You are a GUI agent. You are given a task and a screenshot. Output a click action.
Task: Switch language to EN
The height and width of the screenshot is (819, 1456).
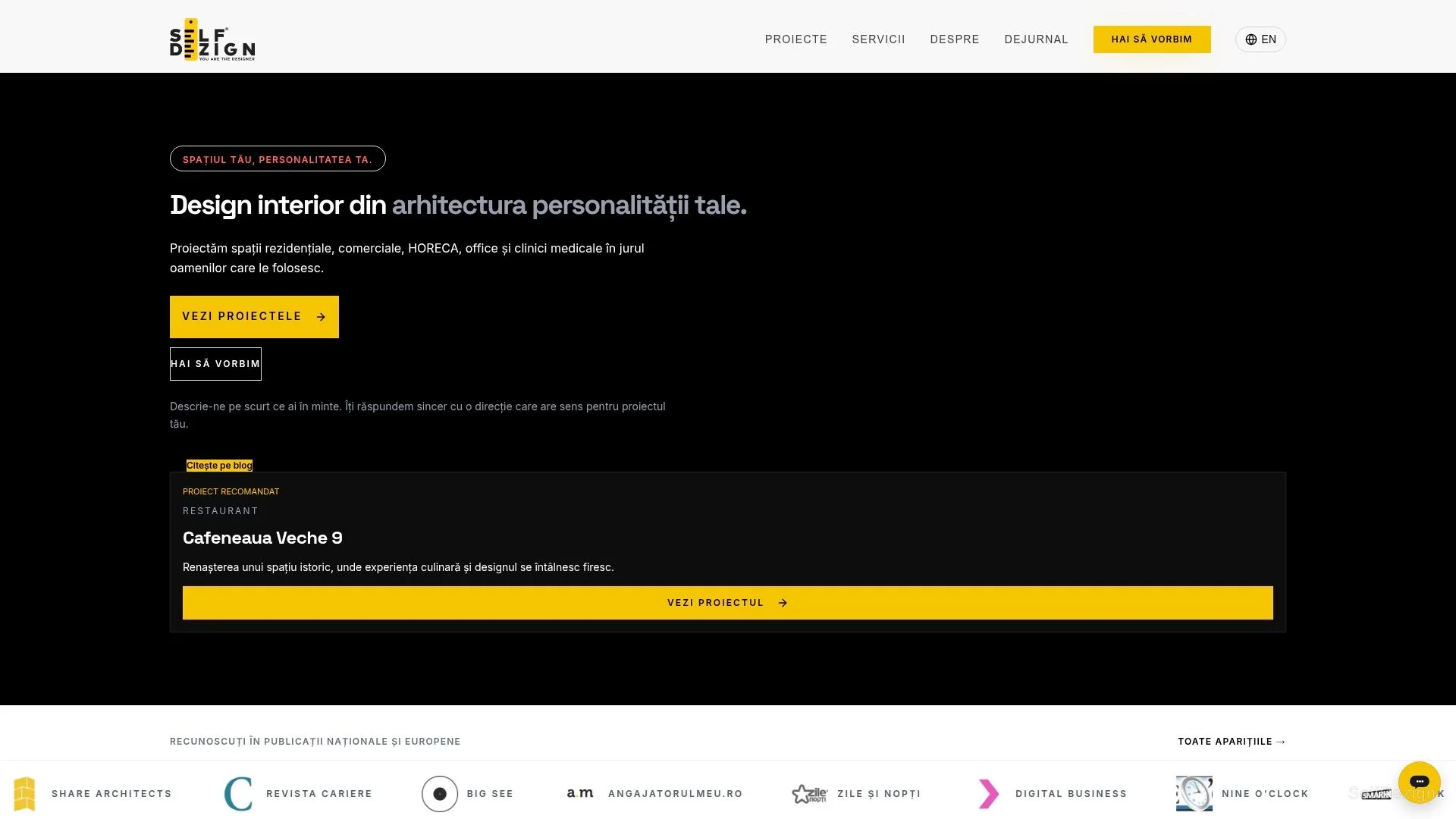(x=1260, y=39)
